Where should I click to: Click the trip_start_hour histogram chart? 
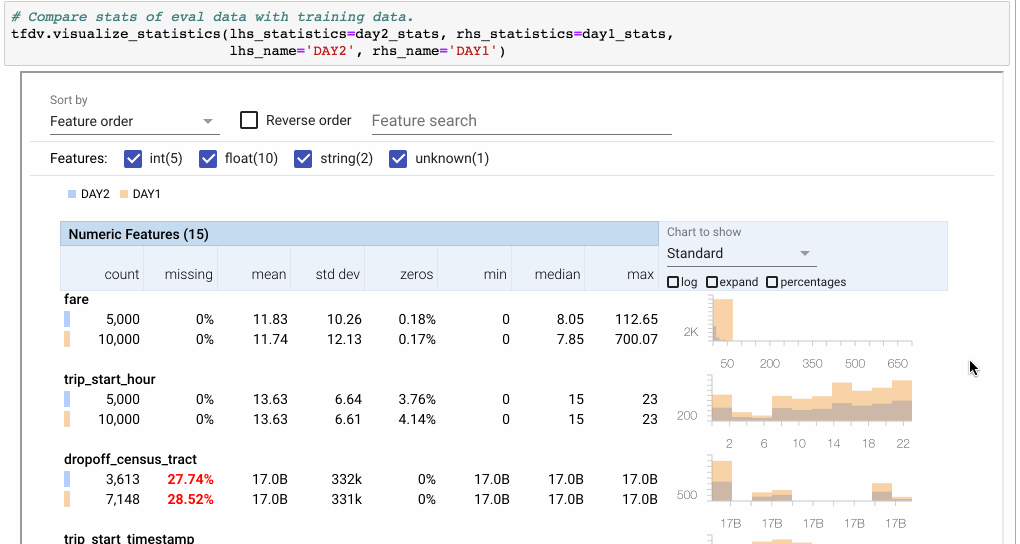pos(810,400)
